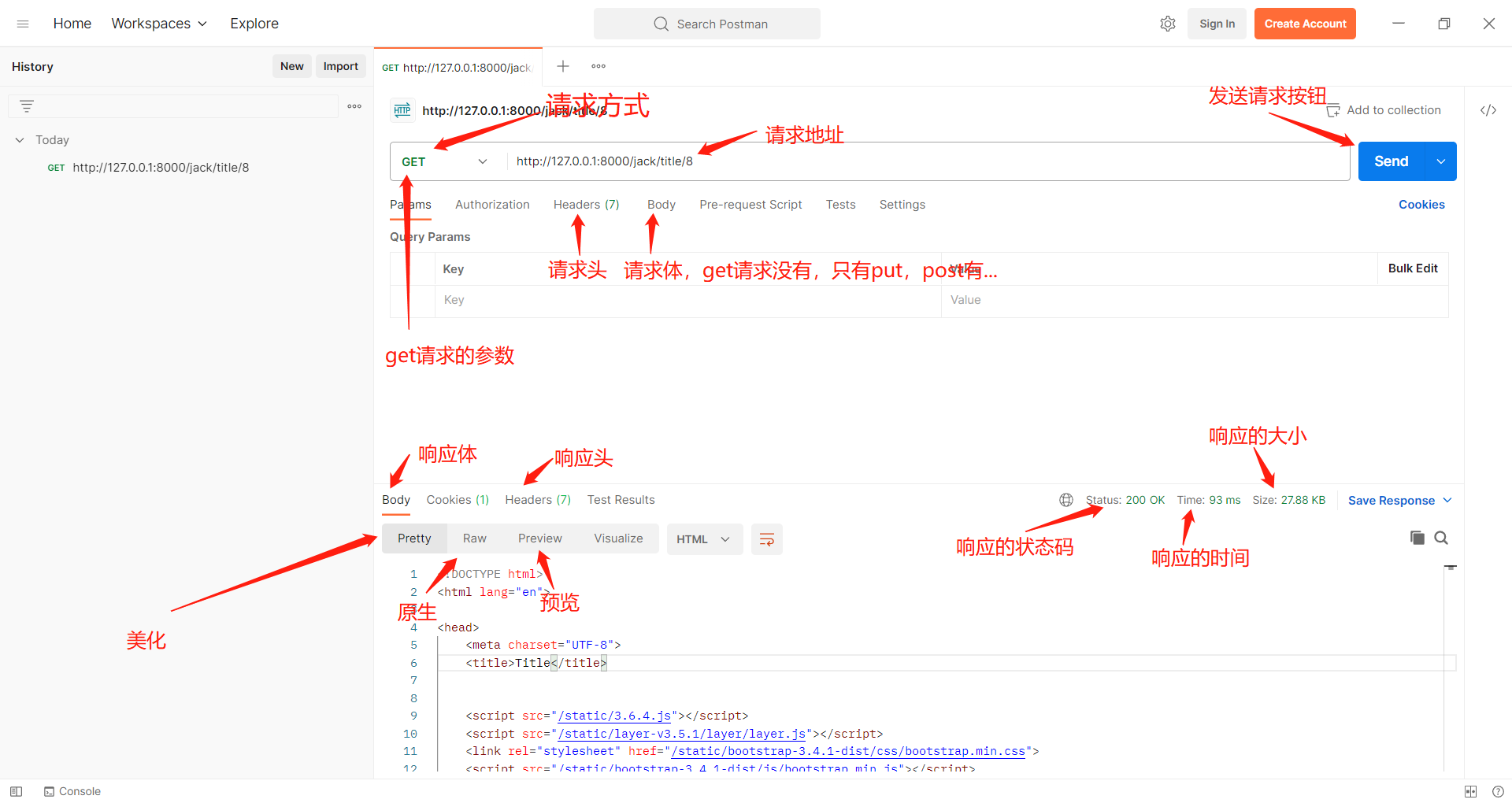Select the Pretty view
The width and height of the screenshot is (1512, 803).
414,538
